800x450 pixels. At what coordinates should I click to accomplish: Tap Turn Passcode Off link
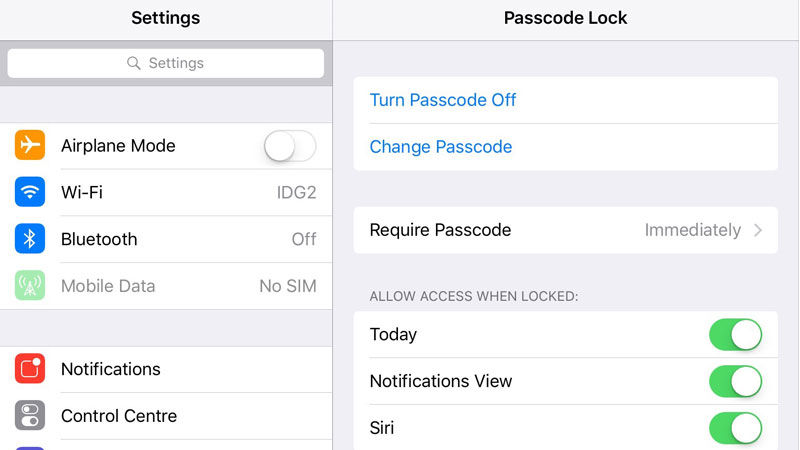pyautogui.click(x=443, y=100)
